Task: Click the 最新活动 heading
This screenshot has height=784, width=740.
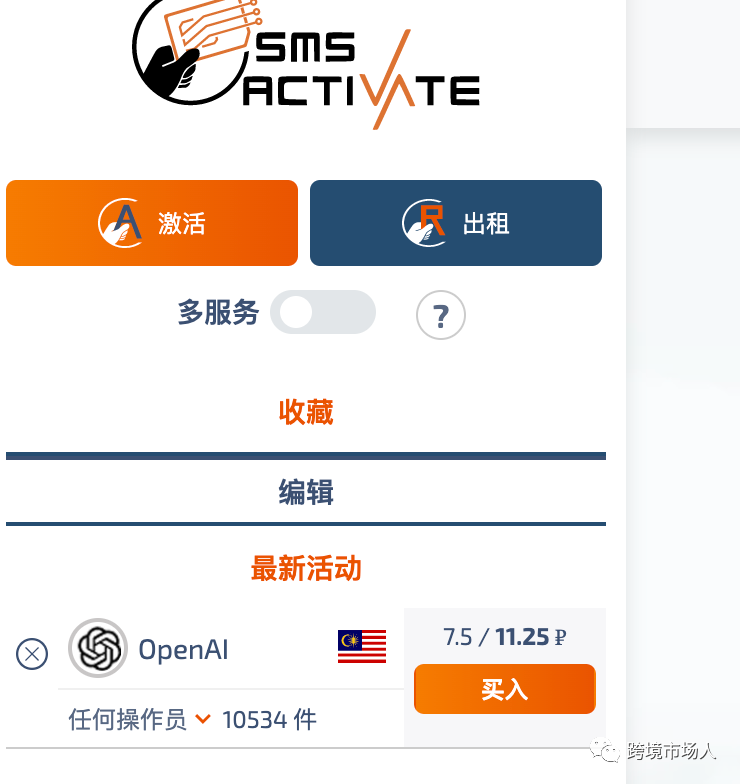Action: pyautogui.click(x=306, y=568)
